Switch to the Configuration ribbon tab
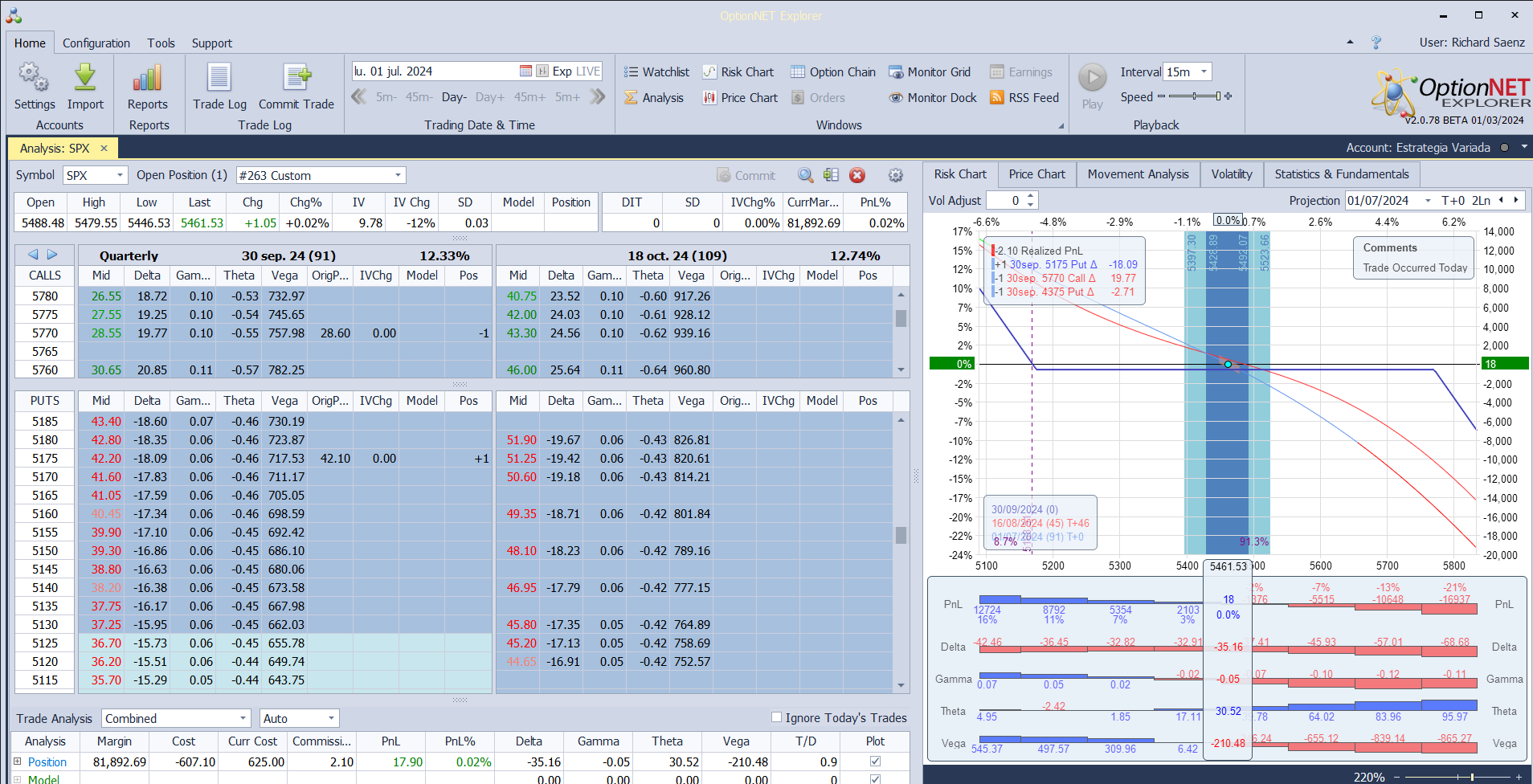 96,43
